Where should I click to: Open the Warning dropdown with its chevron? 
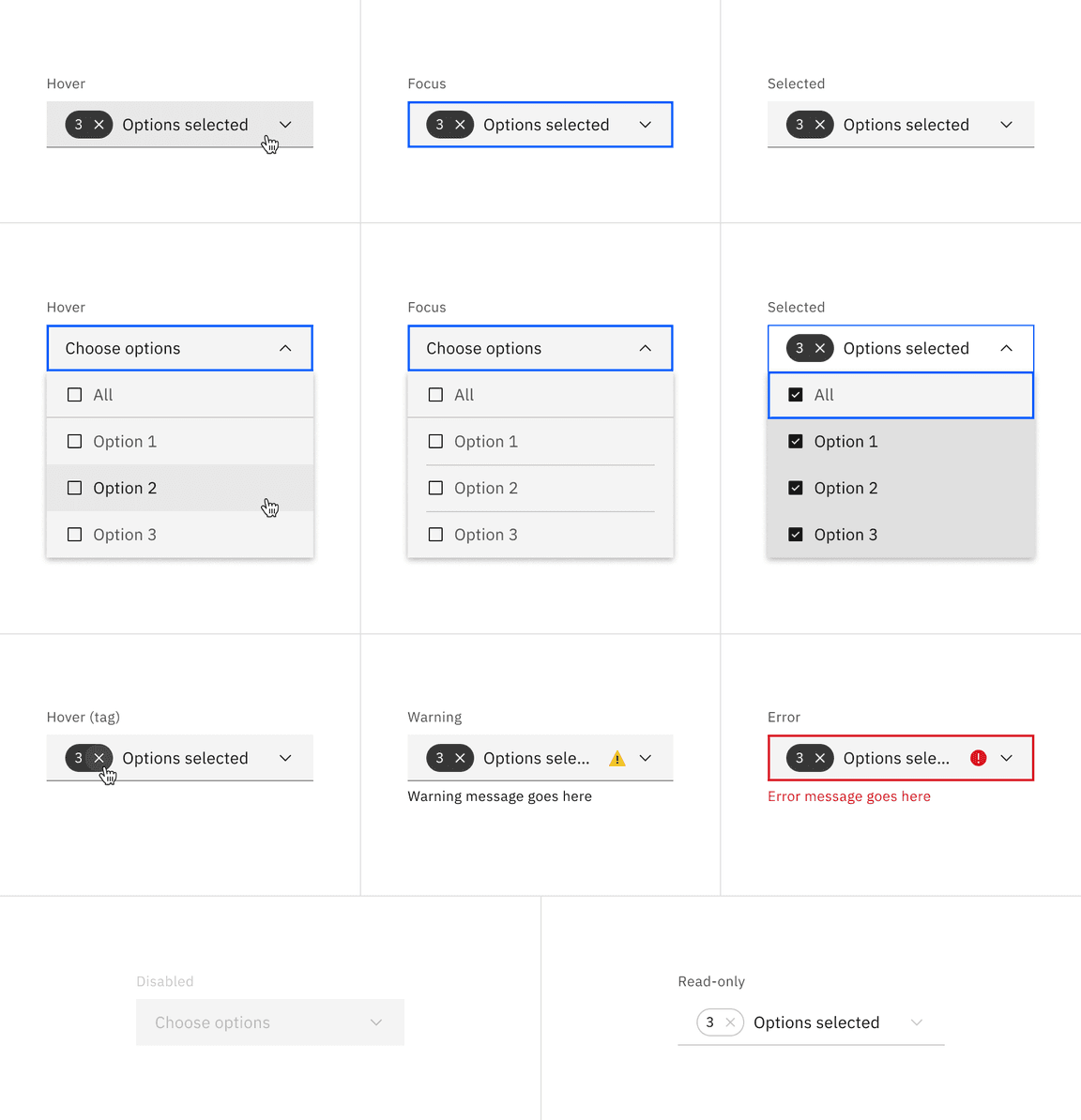(x=645, y=757)
